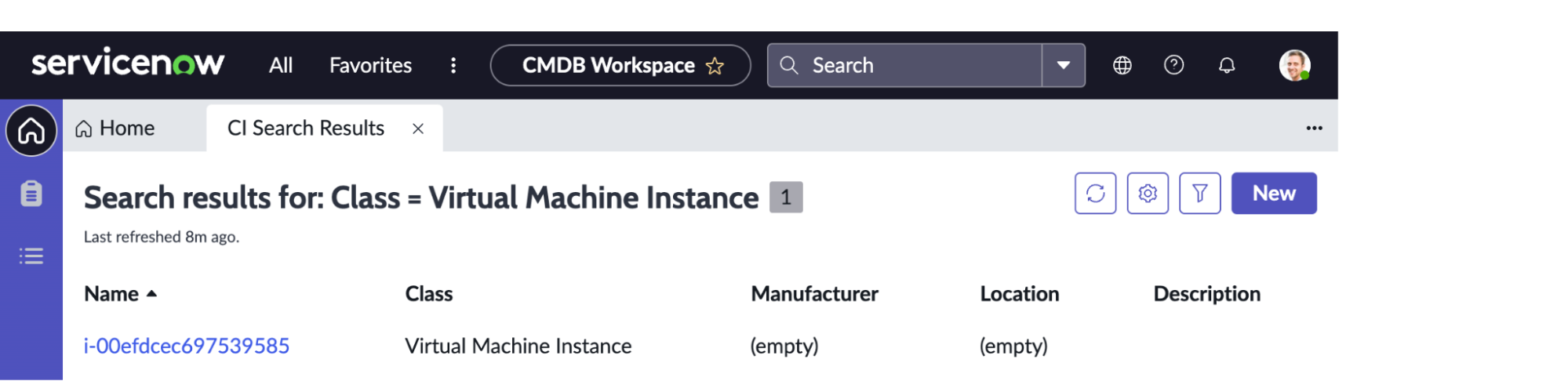Click the Virtual Machine Instance class cell
This screenshot has height=381, width=1568.
coord(518,346)
